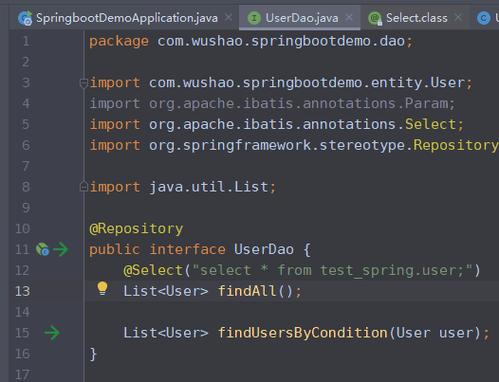Screen dimensions: 499x382
Task: Collapse the import block at line 3
Action: pyautogui.click(x=84, y=83)
